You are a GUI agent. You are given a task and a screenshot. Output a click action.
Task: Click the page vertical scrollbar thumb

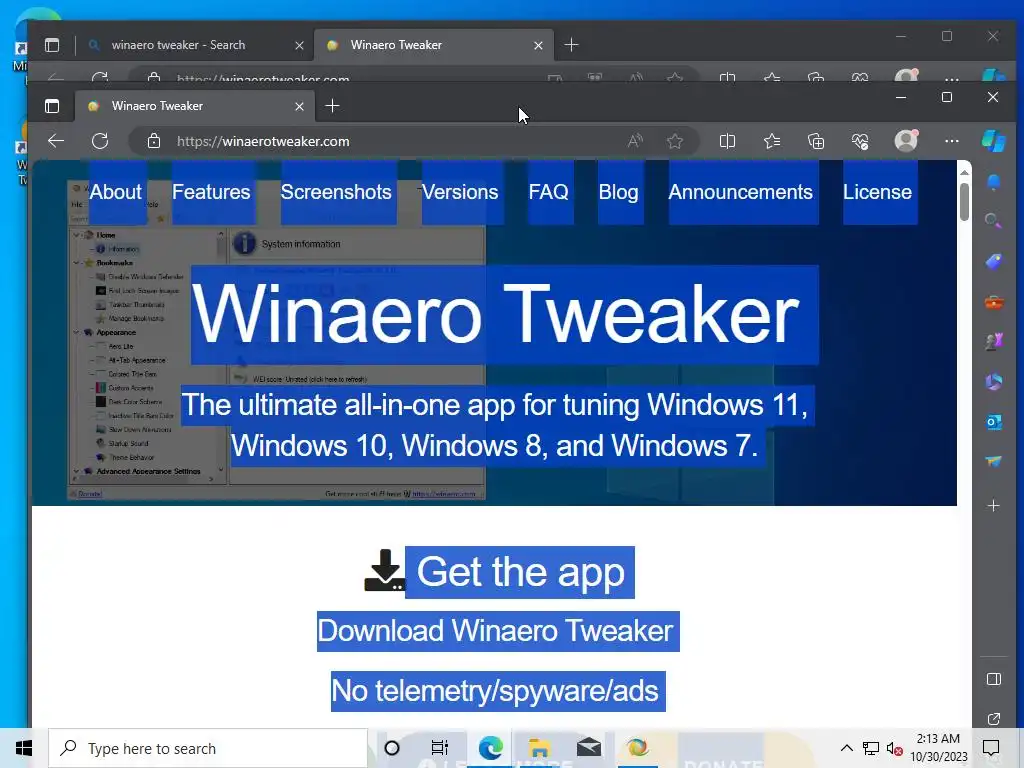coord(964,202)
